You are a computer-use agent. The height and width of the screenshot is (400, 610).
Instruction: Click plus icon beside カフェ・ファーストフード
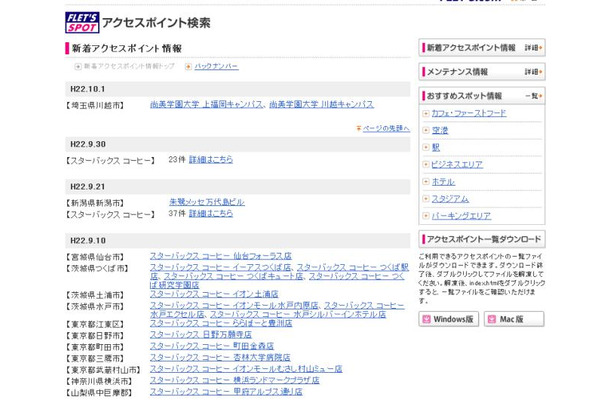coord(426,114)
